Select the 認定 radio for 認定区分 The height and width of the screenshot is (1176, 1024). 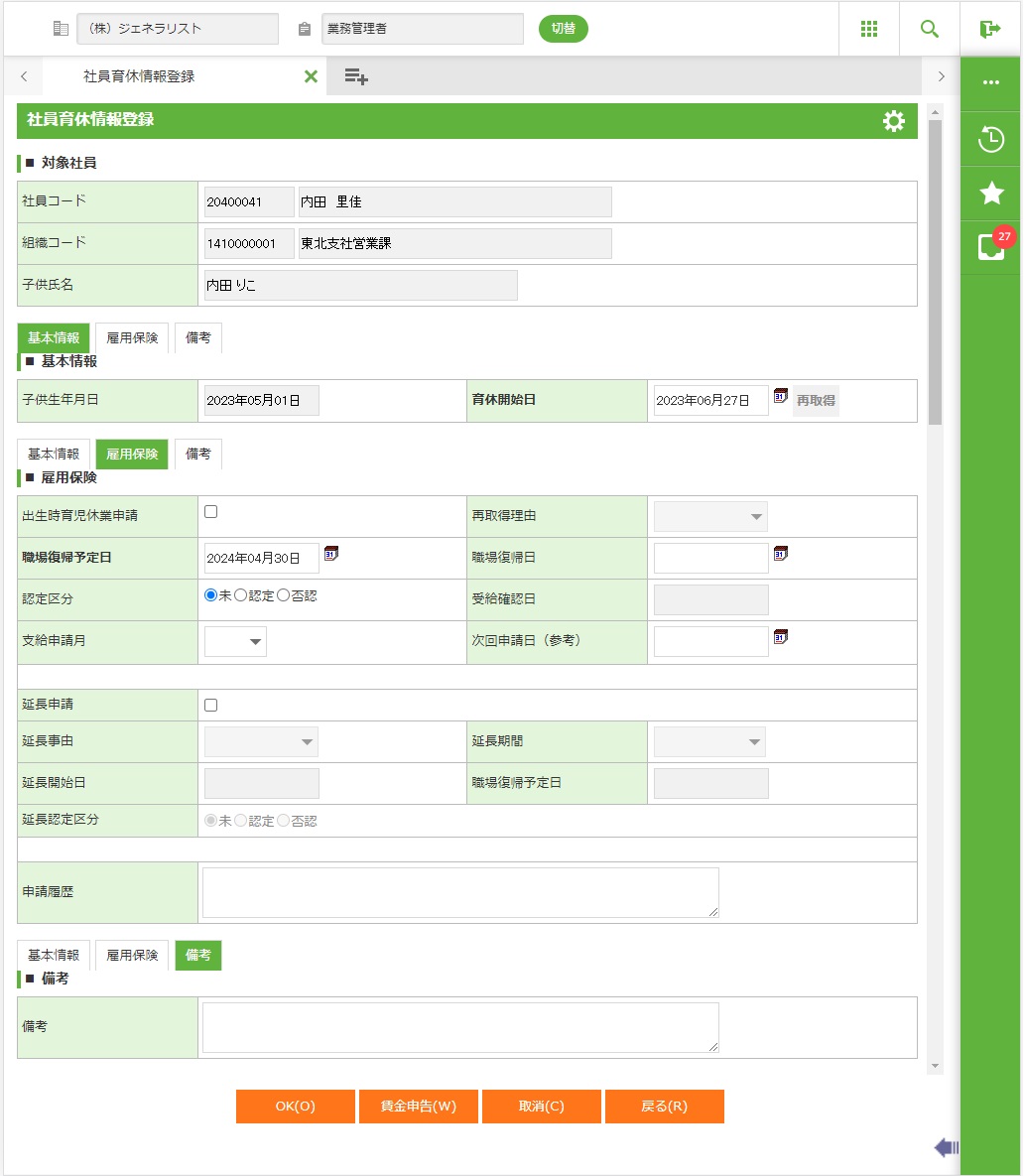[x=241, y=595]
